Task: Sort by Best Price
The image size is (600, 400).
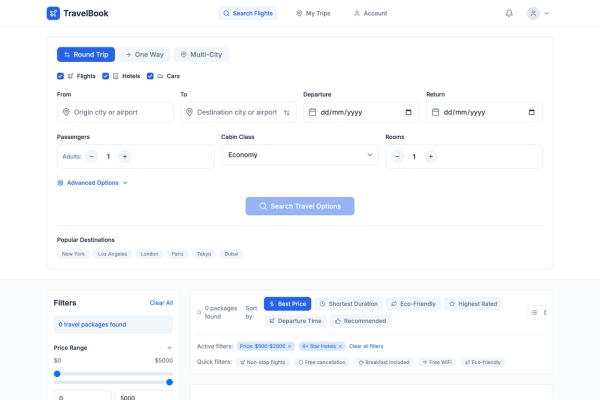Action: click(x=287, y=304)
